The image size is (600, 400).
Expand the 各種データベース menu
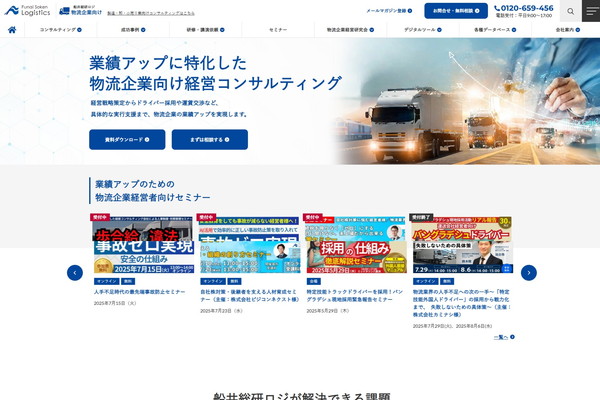click(495, 30)
